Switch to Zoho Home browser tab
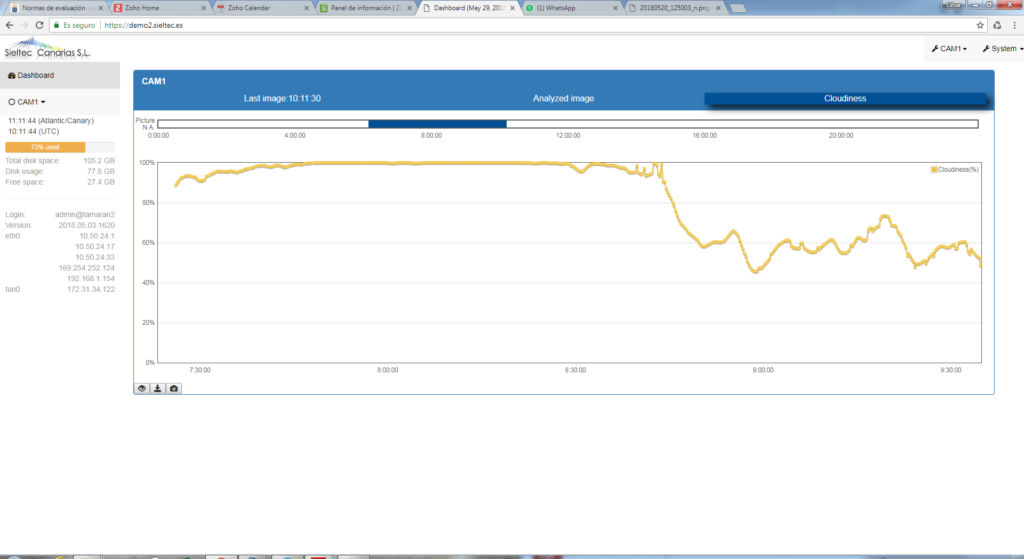The height and width of the screenshot is (559, 1024). click(x=158, y=8)
